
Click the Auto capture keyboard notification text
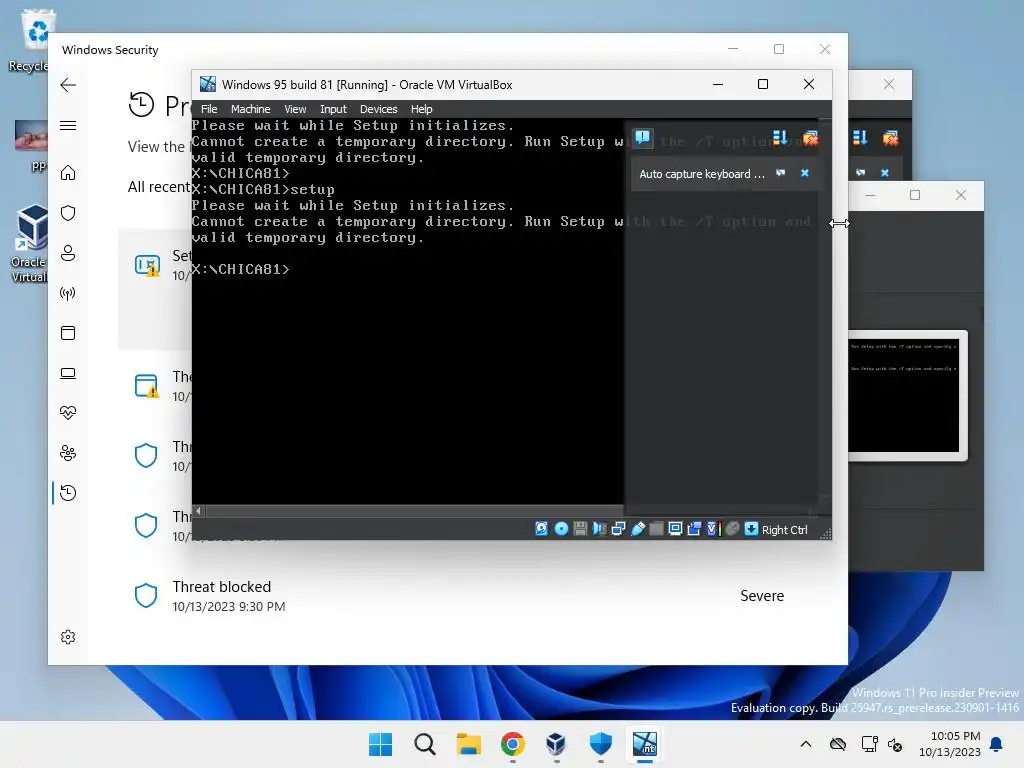[701, 174]
